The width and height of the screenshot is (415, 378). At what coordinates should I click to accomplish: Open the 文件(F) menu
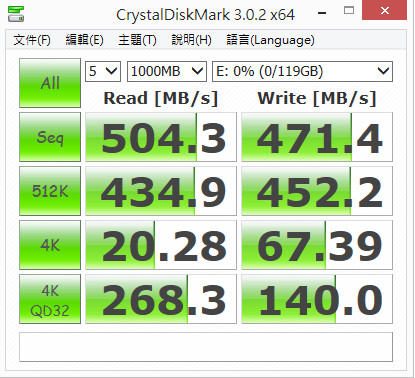32,40
